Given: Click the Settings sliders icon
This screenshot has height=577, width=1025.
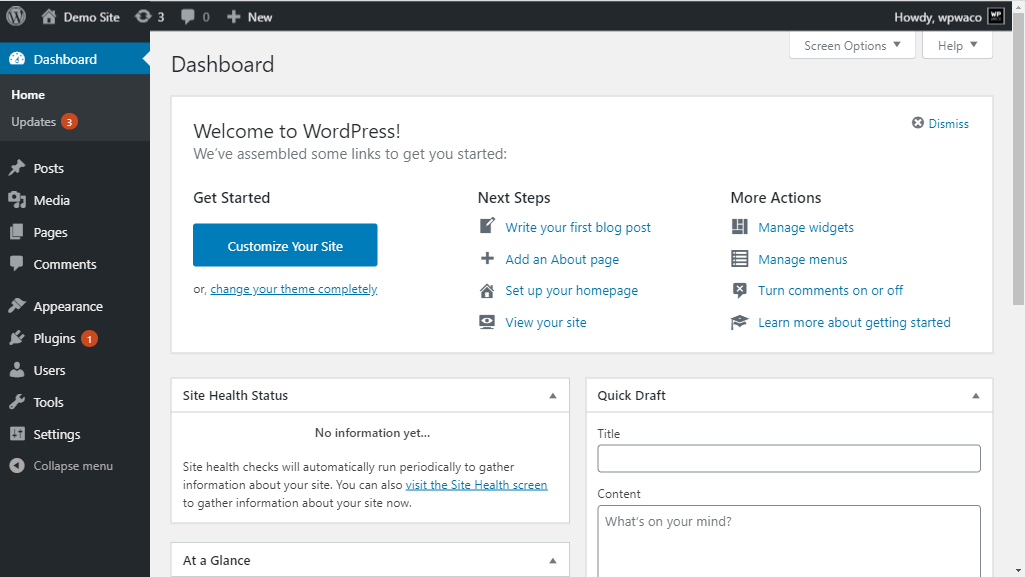Looking at the screenshot, I should click(x=17, y=434).
